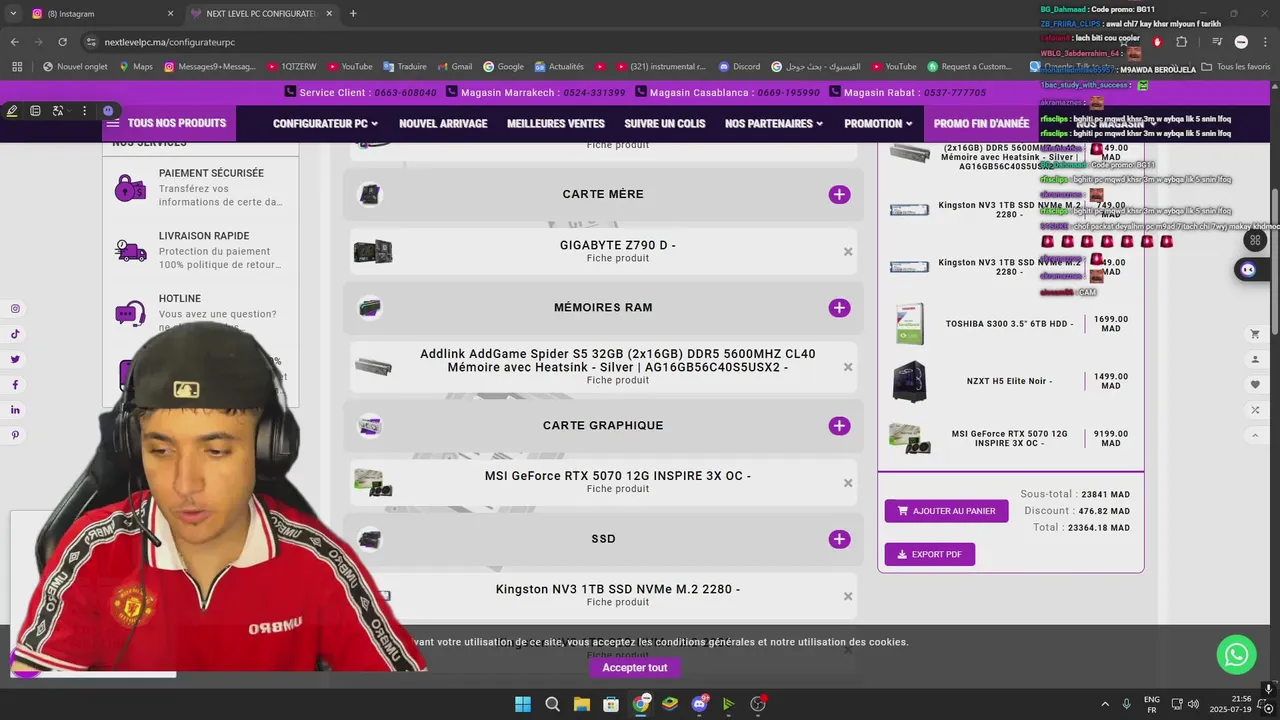Screen dimensions: 1280x720
Task: Open Tous Nos Produits hamburger menu
Action: tap(168, 123)
